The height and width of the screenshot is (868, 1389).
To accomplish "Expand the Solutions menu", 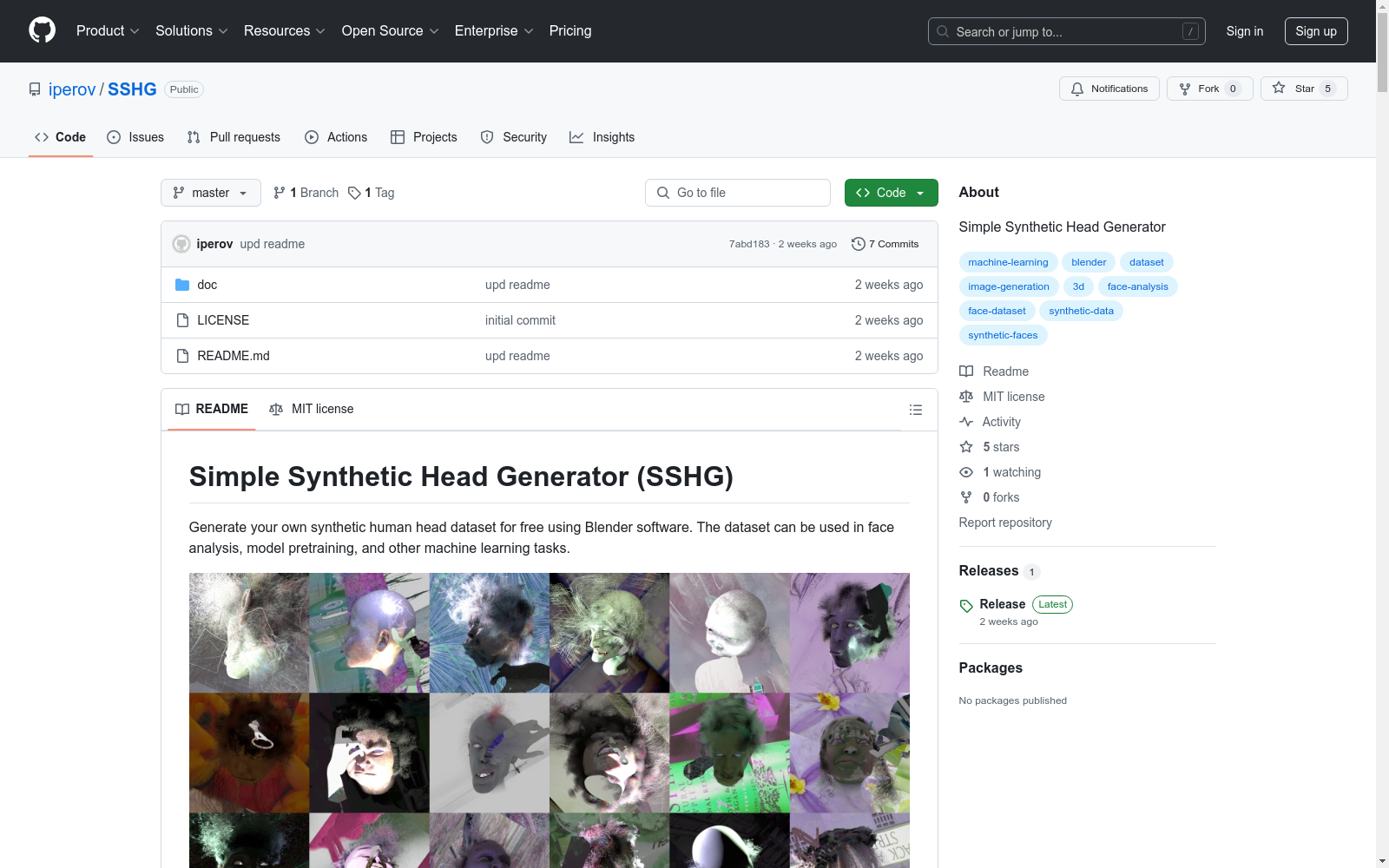I will tap(192, 31).
